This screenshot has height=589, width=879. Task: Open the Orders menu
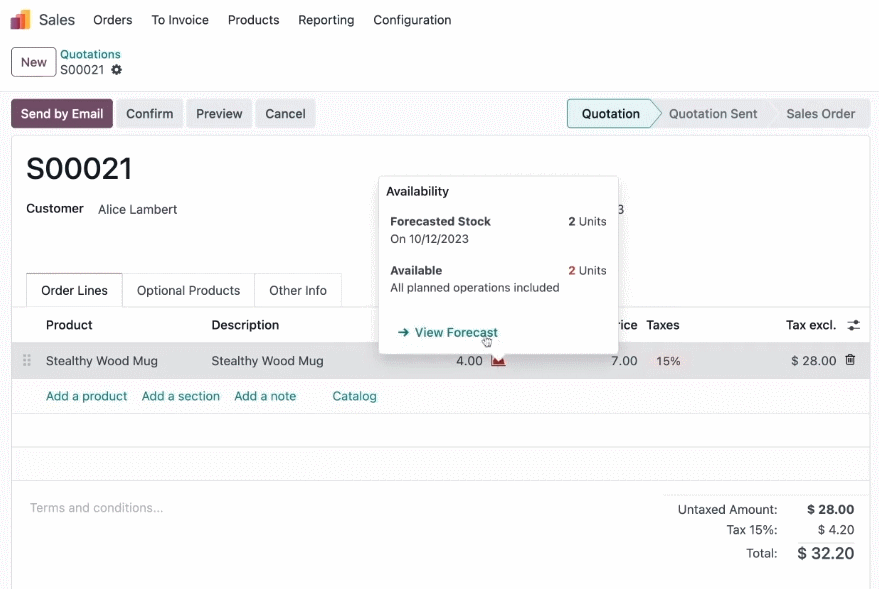(113, 20)
